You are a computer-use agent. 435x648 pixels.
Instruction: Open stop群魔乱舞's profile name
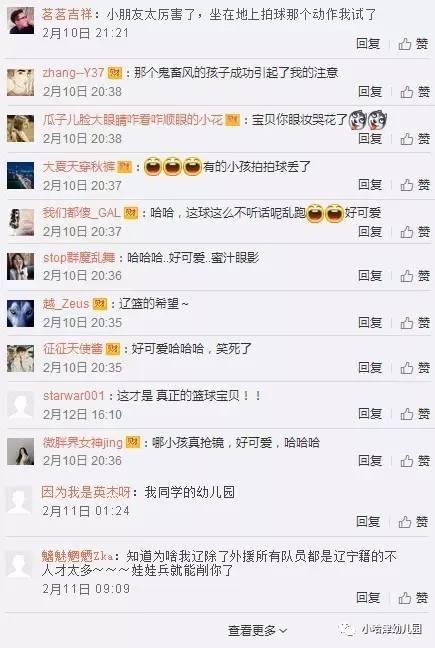(79, 258)
